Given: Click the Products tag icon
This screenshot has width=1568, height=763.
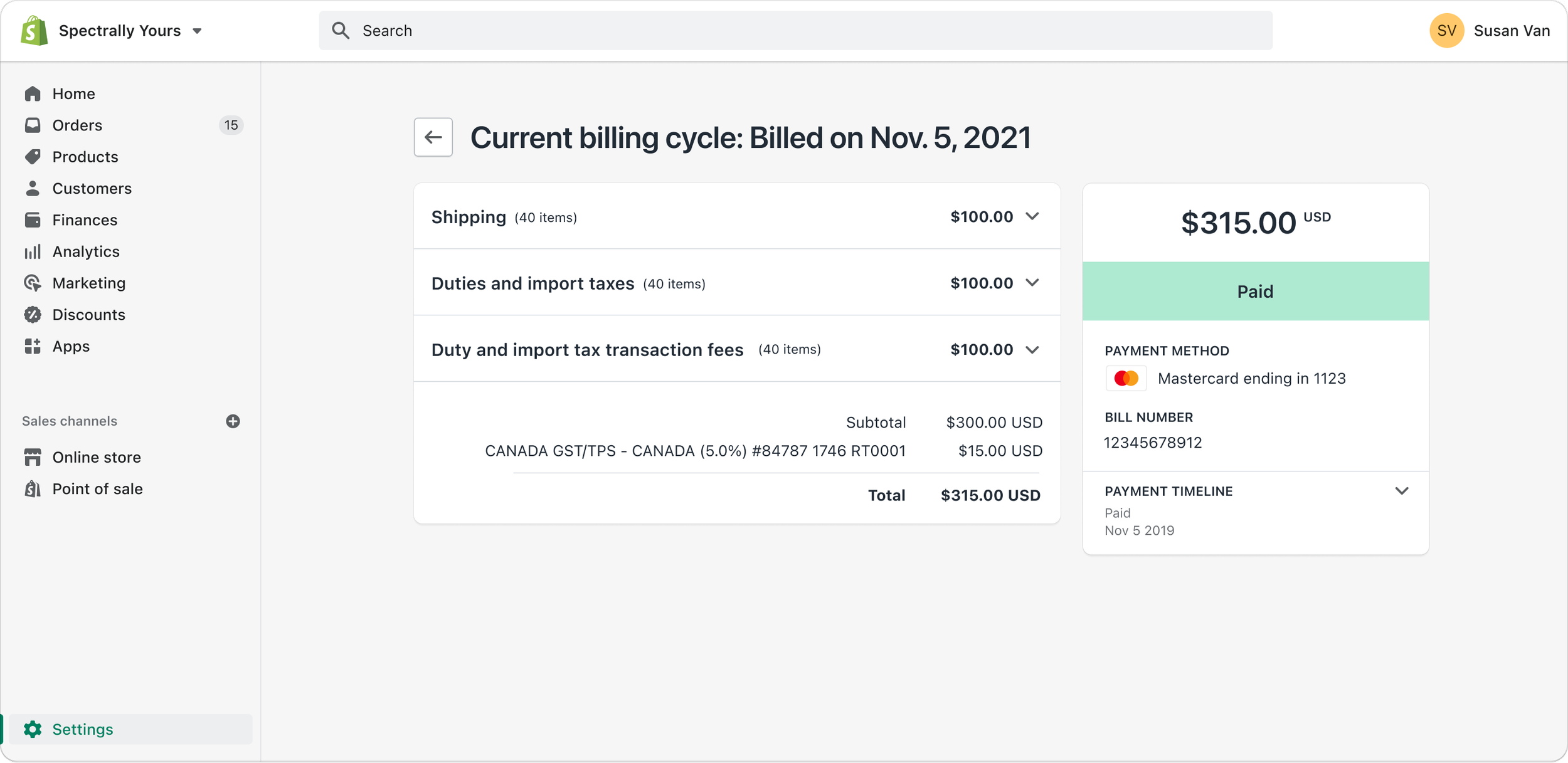Looking at the screenshot, I should pyautogui.click(x=33, y=157).
